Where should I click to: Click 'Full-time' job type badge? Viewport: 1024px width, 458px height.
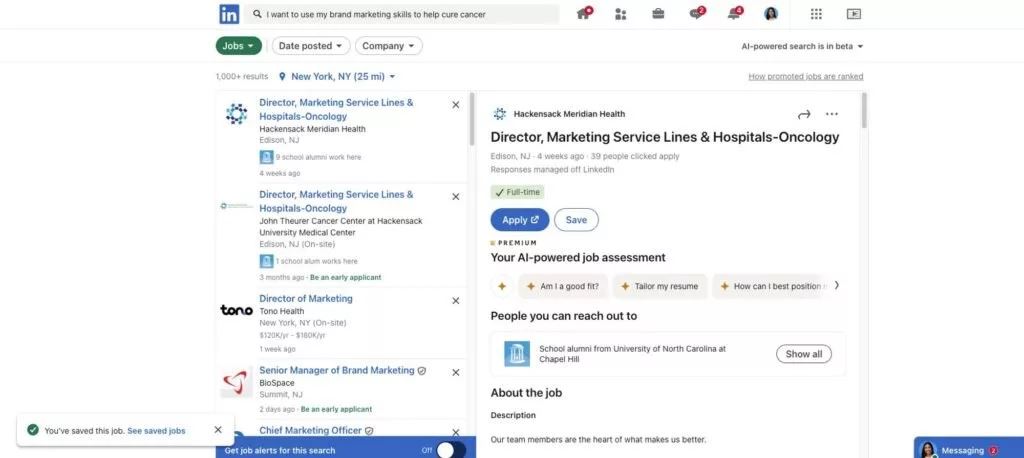[x=517, y=193]
